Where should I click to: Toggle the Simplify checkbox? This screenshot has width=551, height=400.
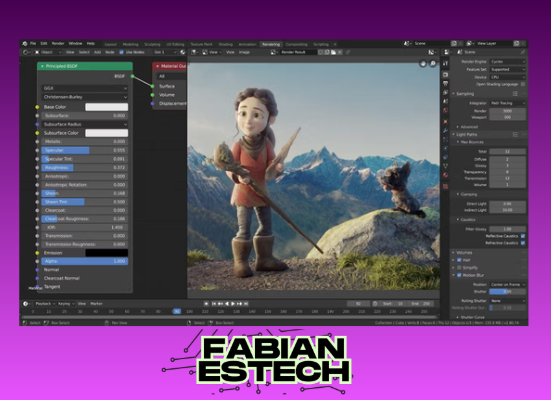click(459, 268)
